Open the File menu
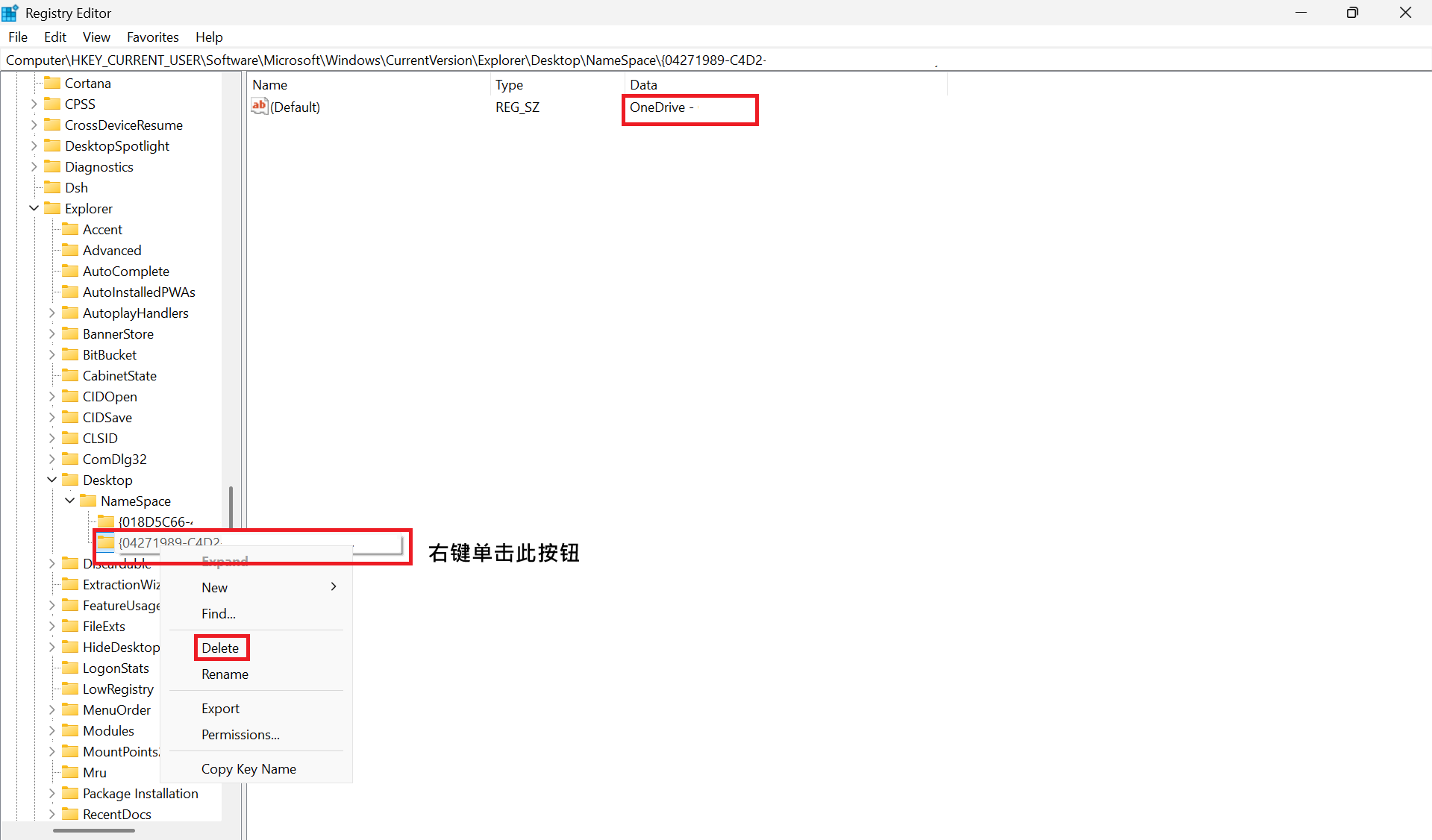The height and width of the screenshot is (840, 1432). [18, 37]
